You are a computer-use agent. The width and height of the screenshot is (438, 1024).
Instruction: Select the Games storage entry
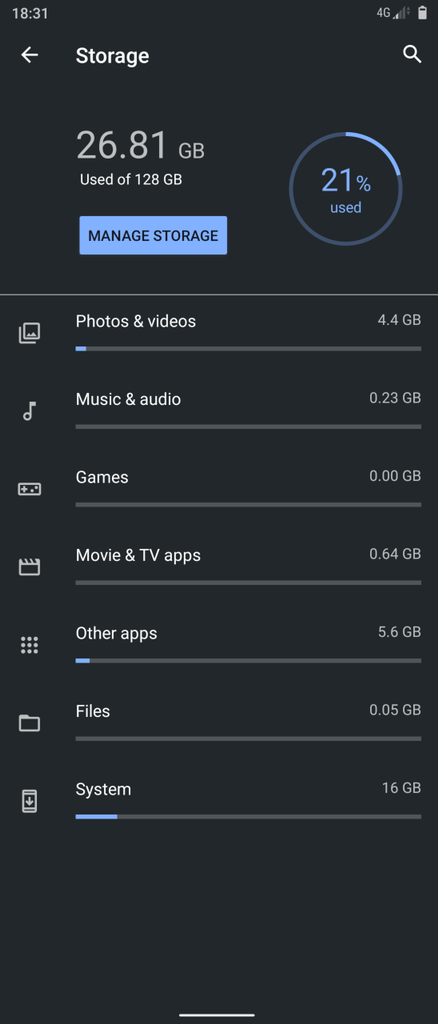click(x=219, y=489)
